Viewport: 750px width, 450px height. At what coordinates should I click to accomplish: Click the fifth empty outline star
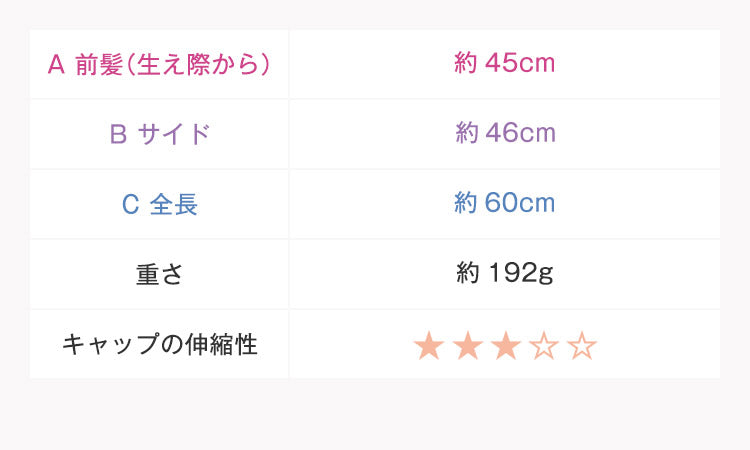581,346
